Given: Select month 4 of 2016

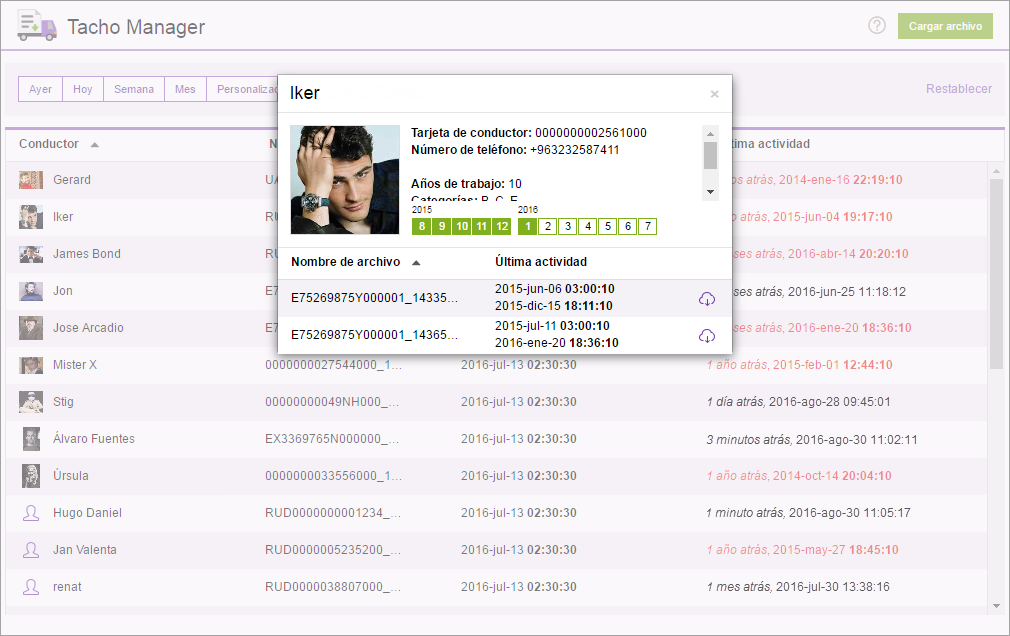Looking at the screenshot, I should tap(587, 226).
